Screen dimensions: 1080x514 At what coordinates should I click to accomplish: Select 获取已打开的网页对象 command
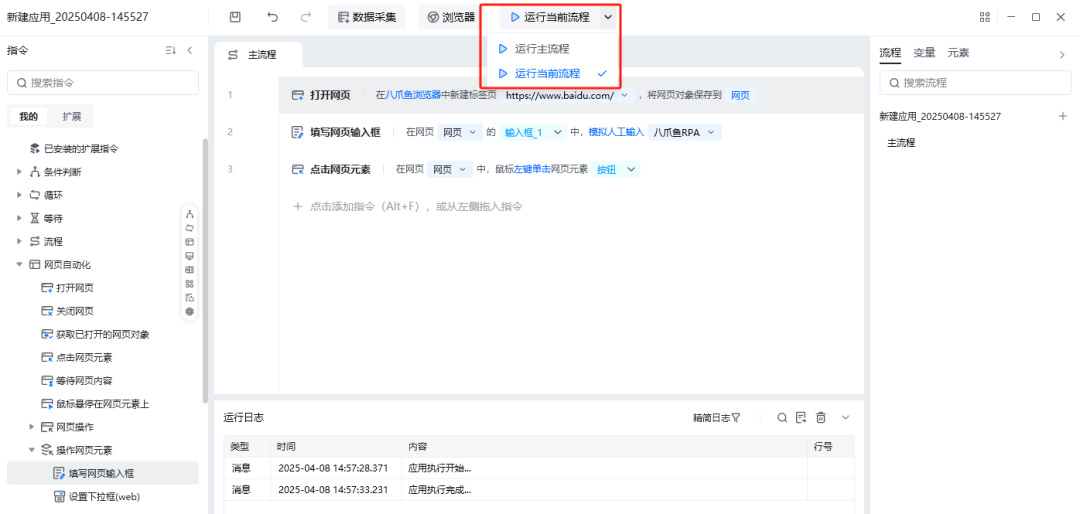coord(96,335)
